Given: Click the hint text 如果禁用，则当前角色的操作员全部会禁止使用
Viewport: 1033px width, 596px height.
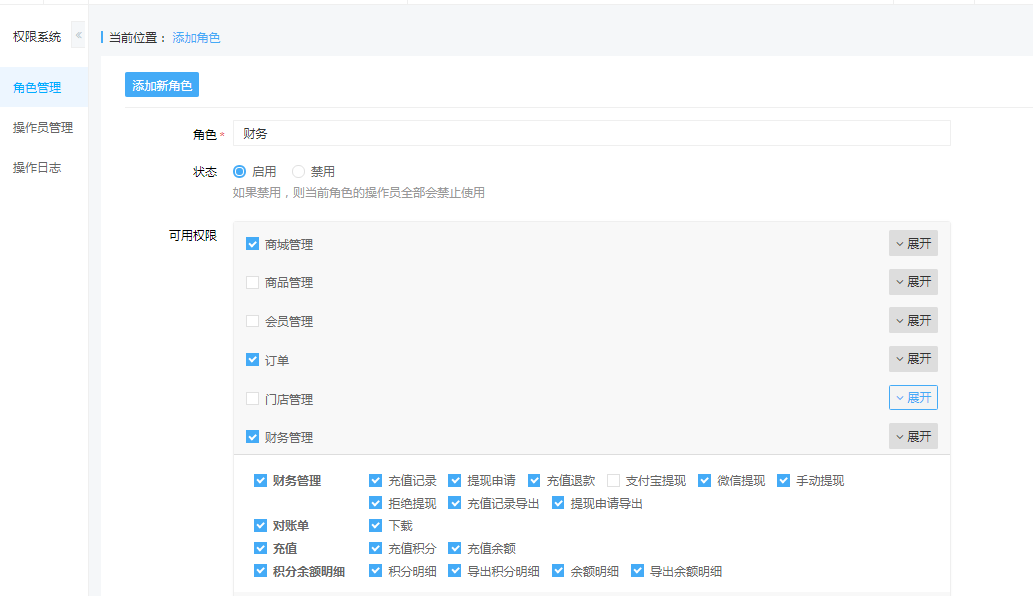Looking at the screenshot, I should [358, 192].
